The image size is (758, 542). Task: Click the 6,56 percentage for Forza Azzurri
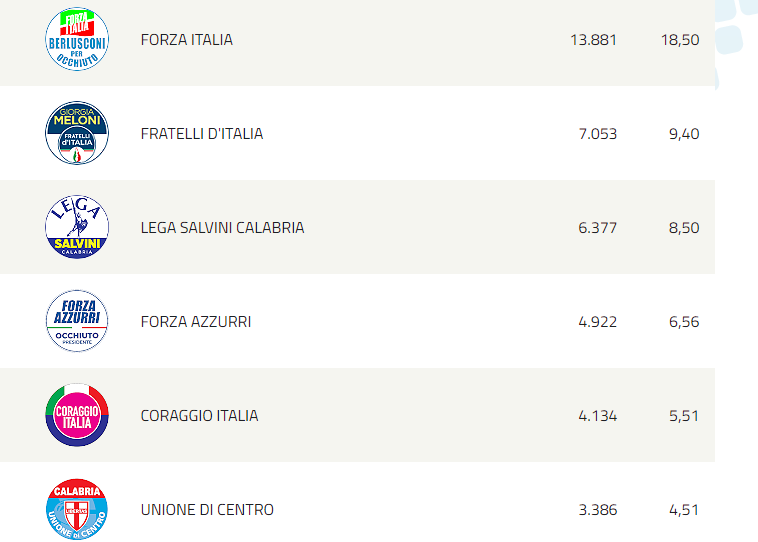(x=684, y=322)
